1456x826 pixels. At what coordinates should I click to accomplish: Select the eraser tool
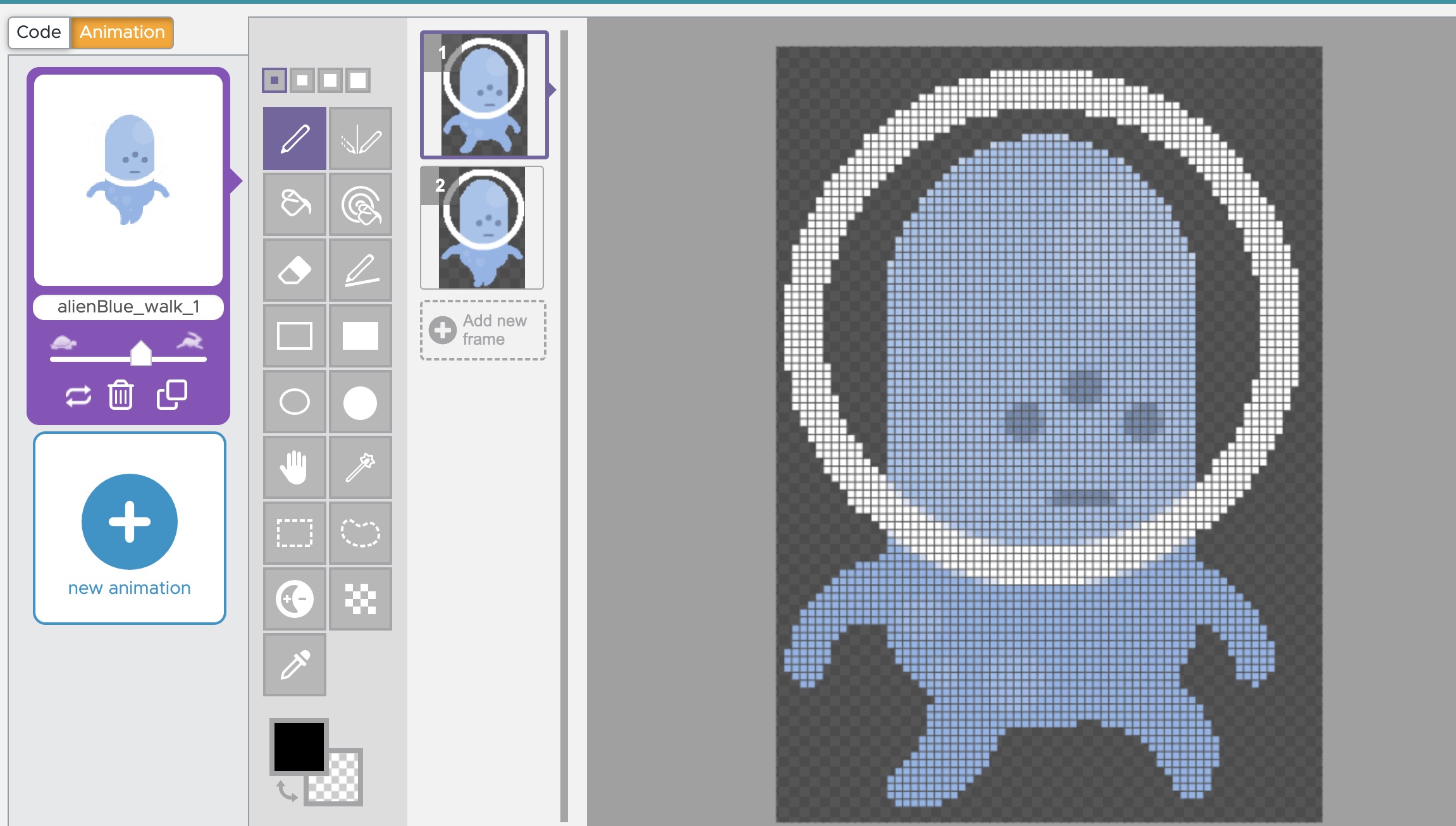click(295, 270)
